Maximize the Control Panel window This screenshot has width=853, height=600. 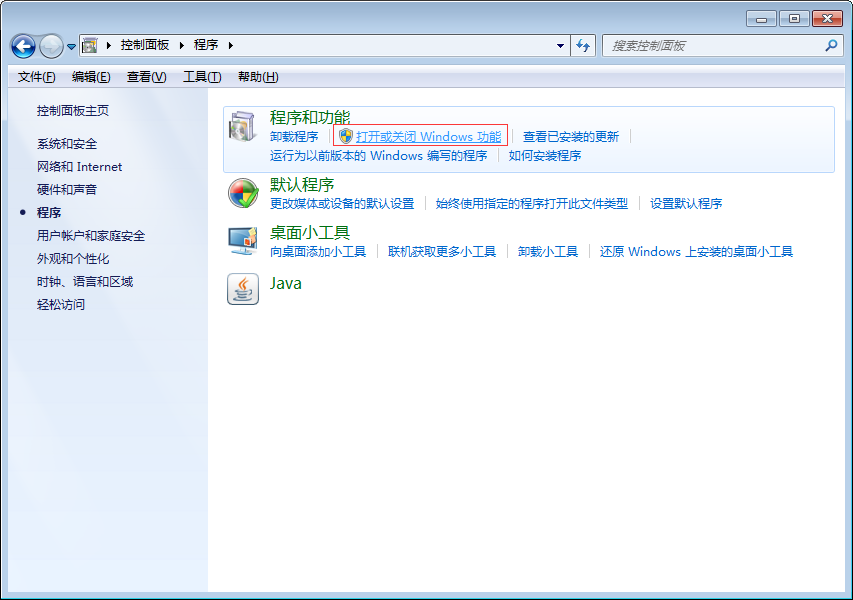[x=794, y=19]
